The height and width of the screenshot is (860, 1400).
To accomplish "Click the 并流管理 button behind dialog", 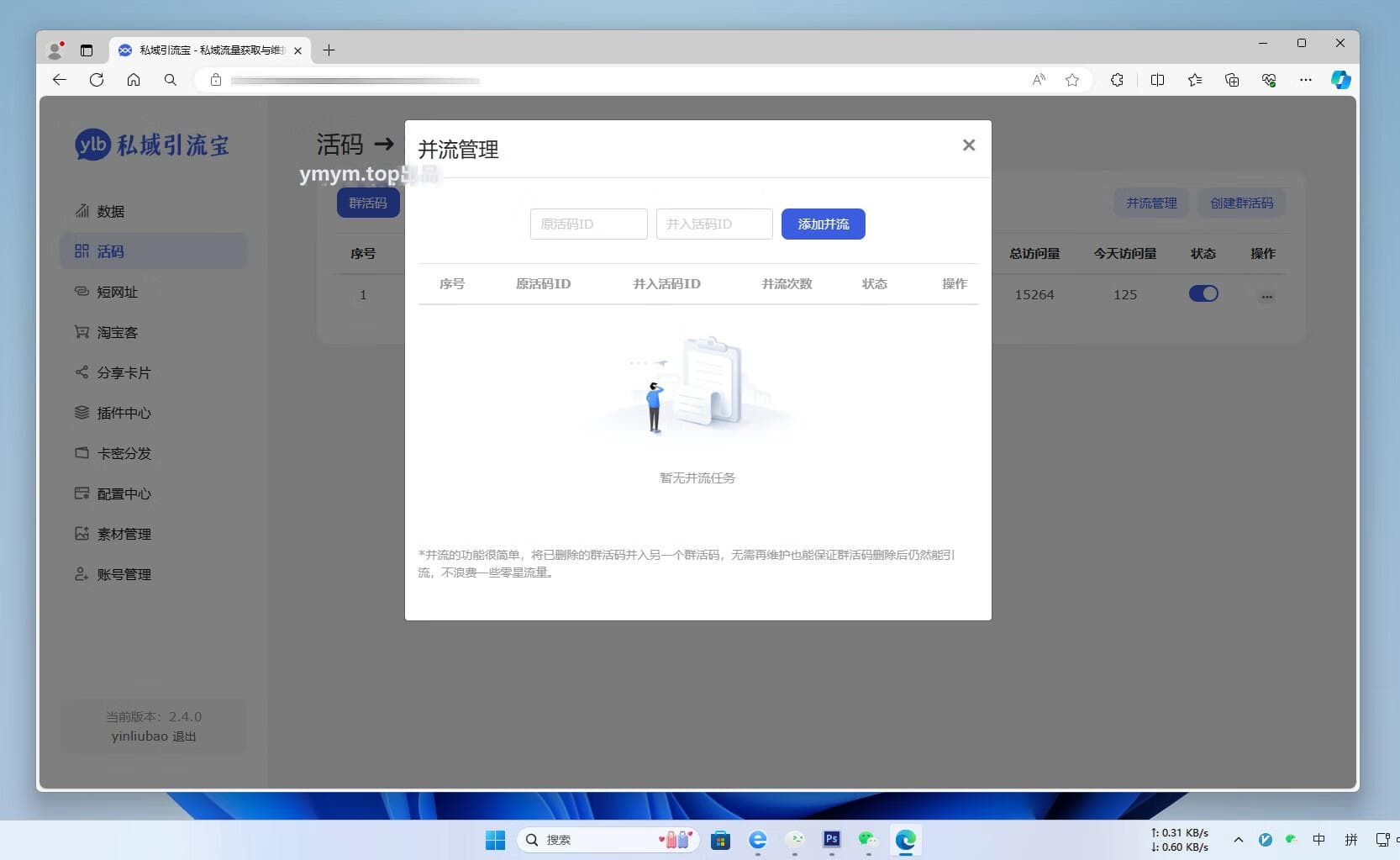I will point(1151,203).
